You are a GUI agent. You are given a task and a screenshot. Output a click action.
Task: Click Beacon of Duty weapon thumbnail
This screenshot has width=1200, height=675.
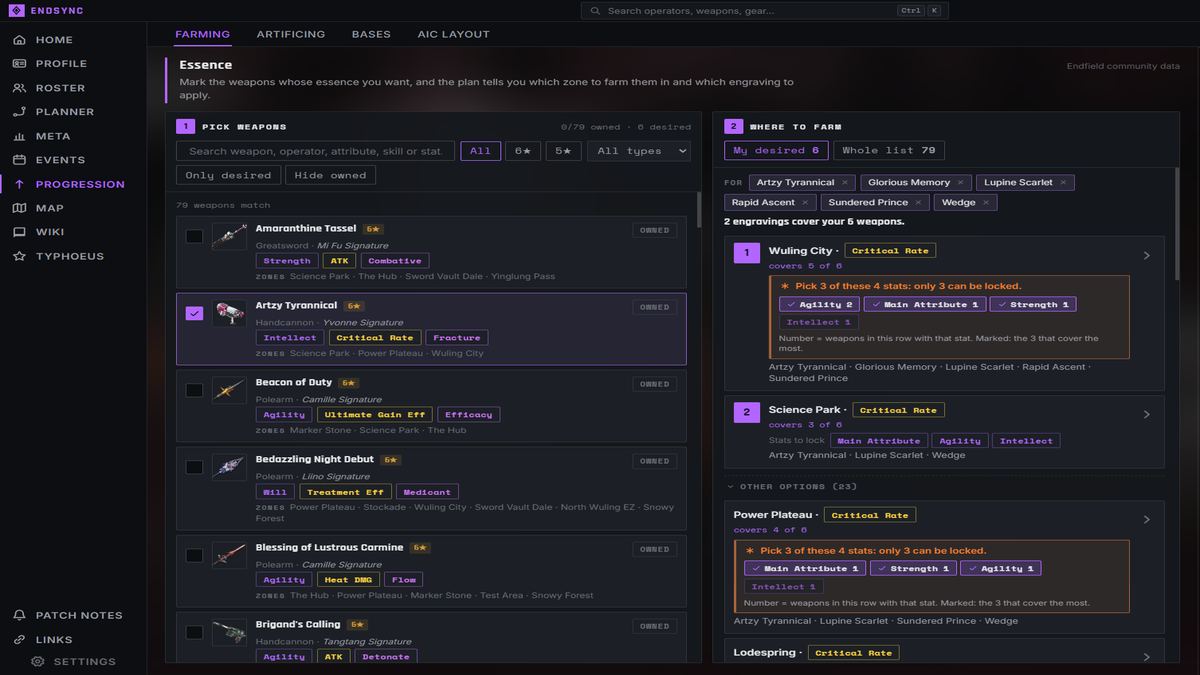229,391
